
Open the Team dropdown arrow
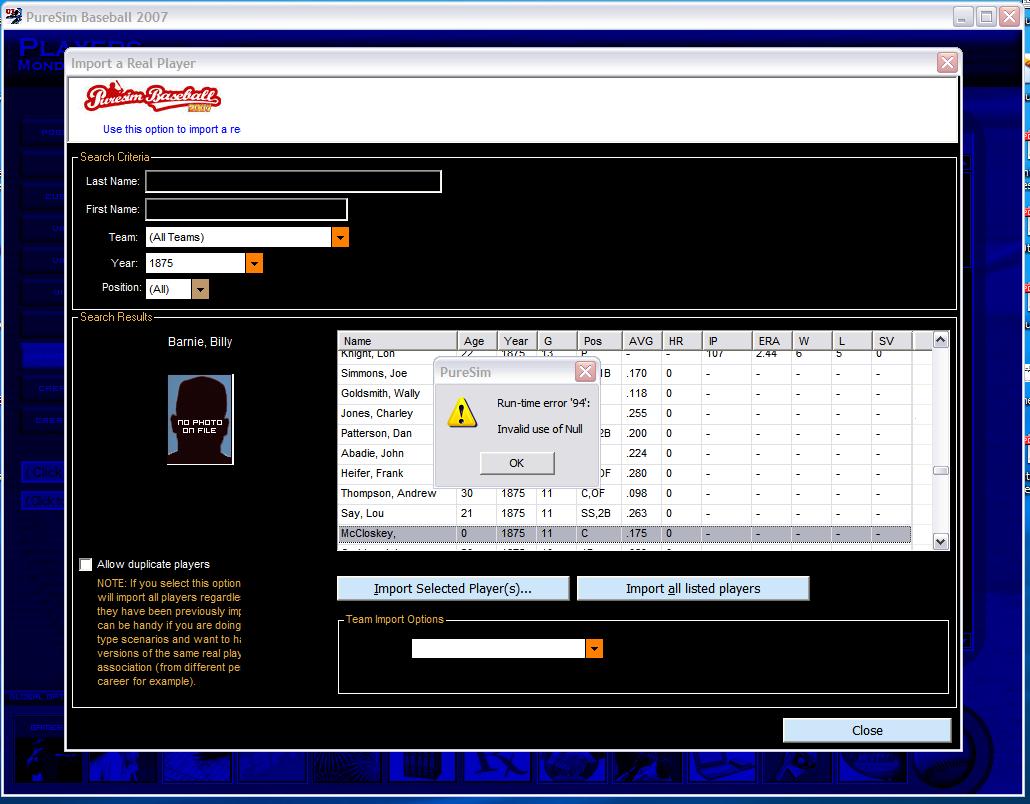point(340,237)
